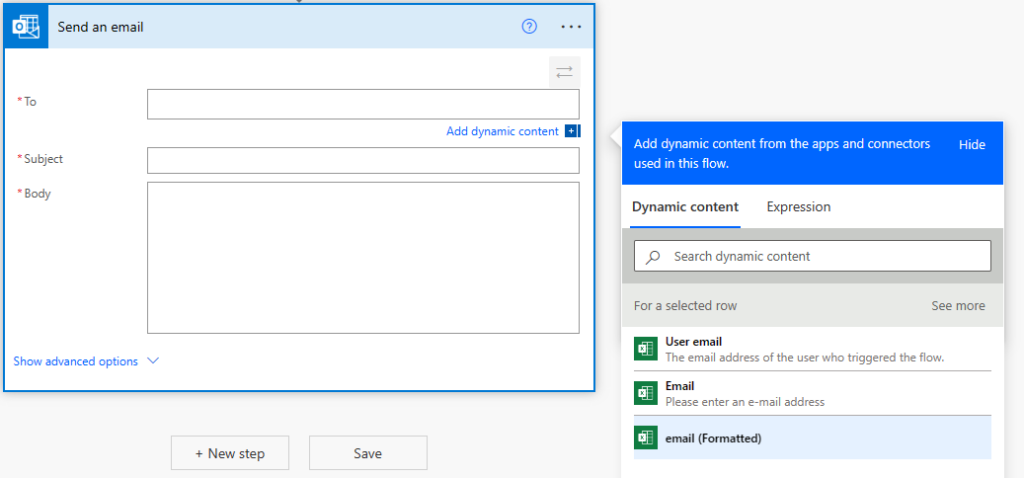The image size is (1024, 478).
Task: Click the Add dynamic content link
Action: click(x=502, y=131)
